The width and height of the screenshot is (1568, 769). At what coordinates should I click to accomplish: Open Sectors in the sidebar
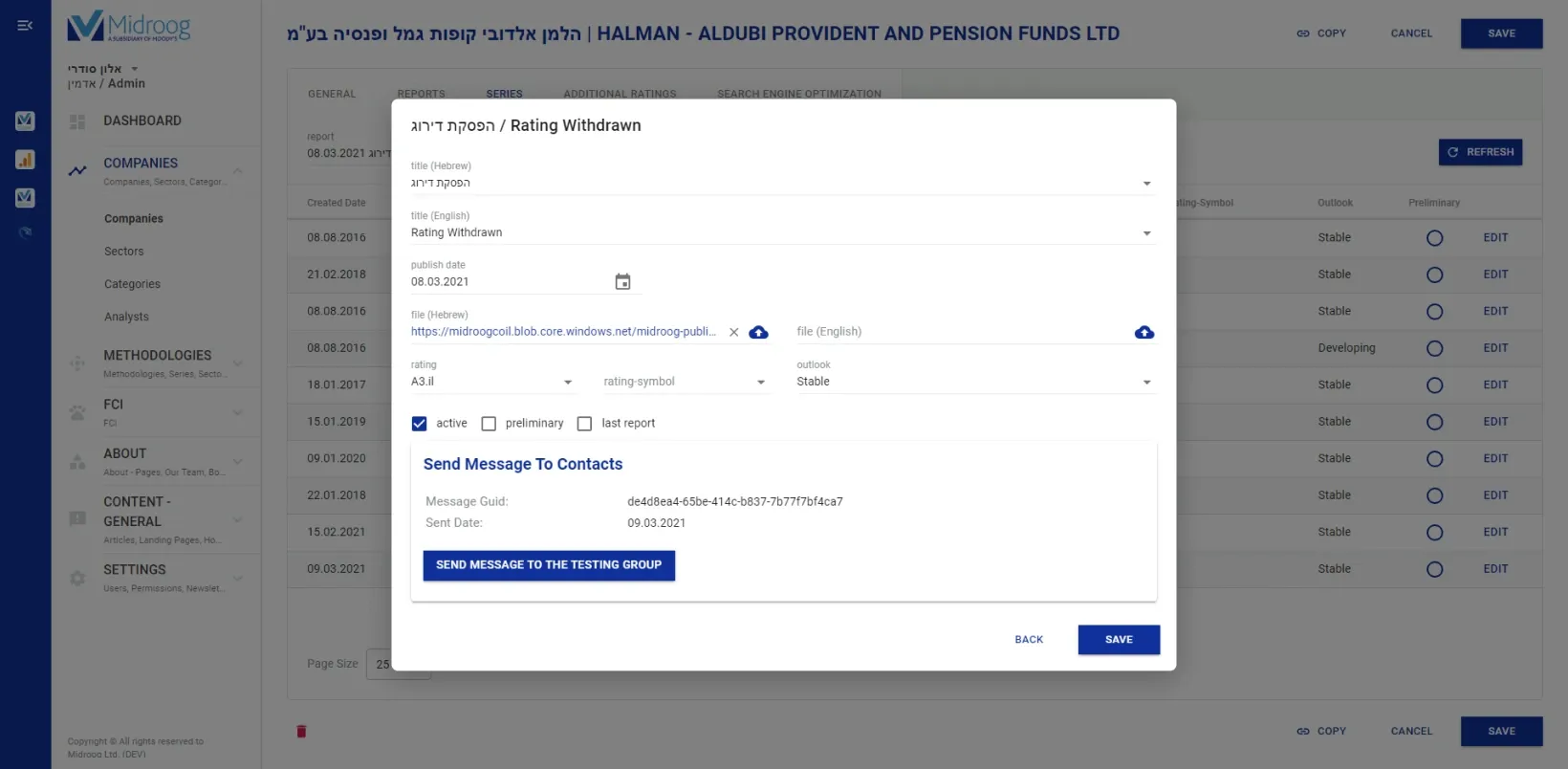[x=124, y=252]
